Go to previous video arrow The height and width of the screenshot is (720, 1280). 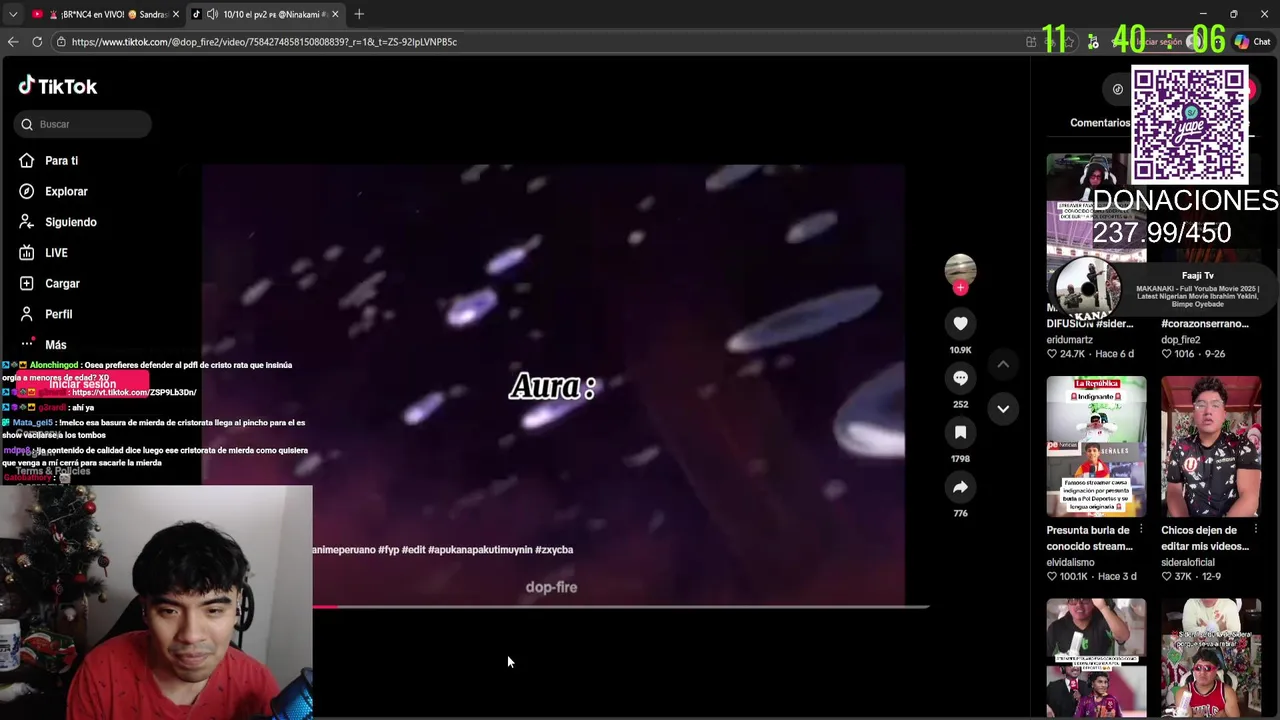click(x=1003, y=364)
